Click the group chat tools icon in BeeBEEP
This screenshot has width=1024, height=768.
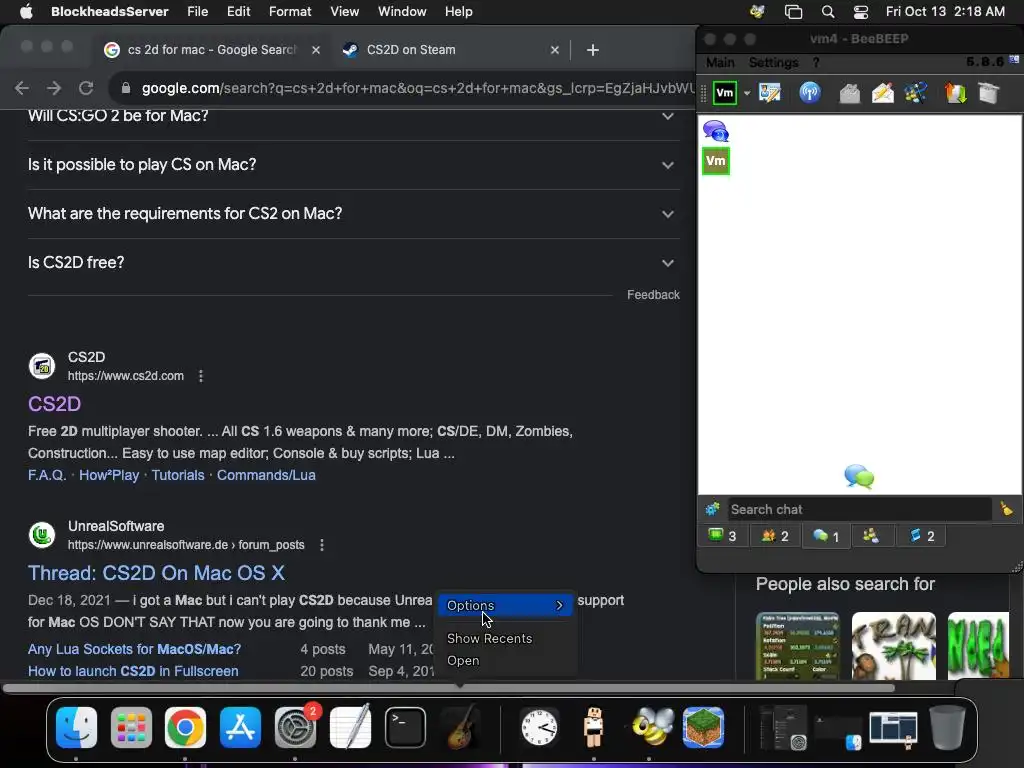tap(916, 93)
